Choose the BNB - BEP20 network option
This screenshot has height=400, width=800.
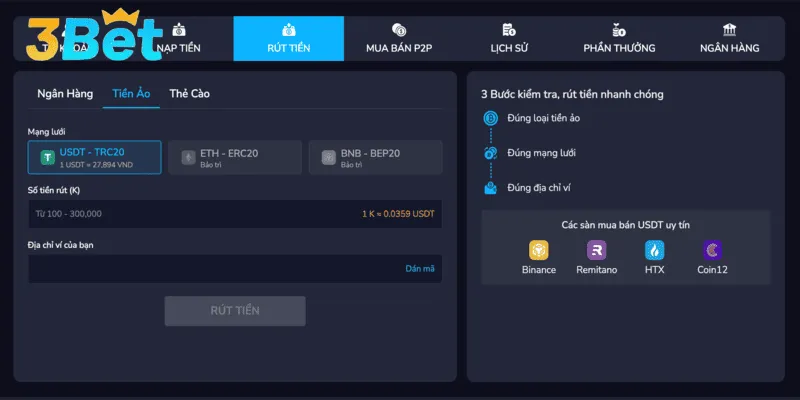point(376,158)
